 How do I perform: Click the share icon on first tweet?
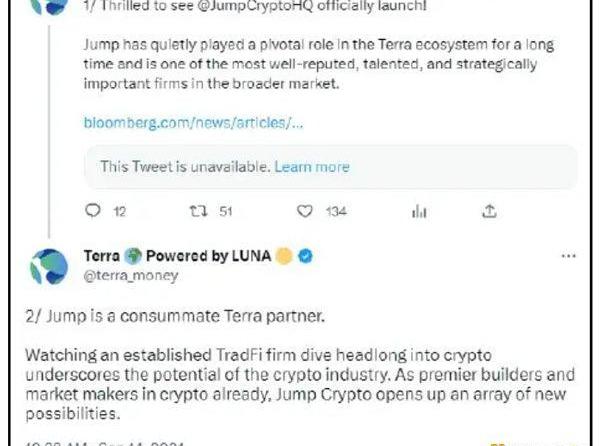pos(490,211)
